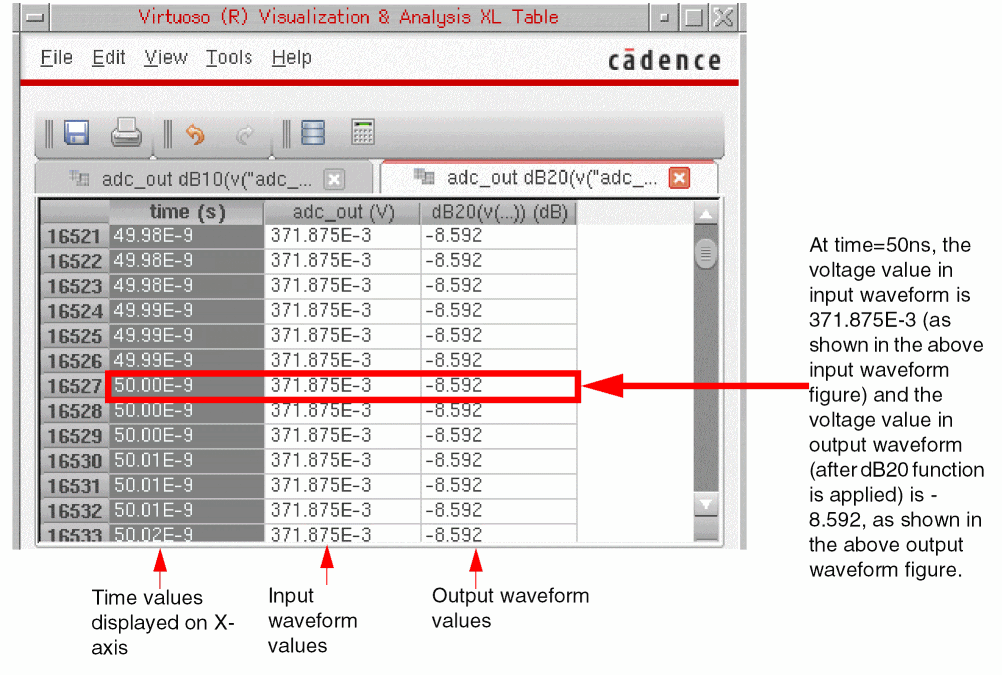Screen dimensions: 1002x675
Task: Click the orange Undo arrow icon
Action: 195,134
